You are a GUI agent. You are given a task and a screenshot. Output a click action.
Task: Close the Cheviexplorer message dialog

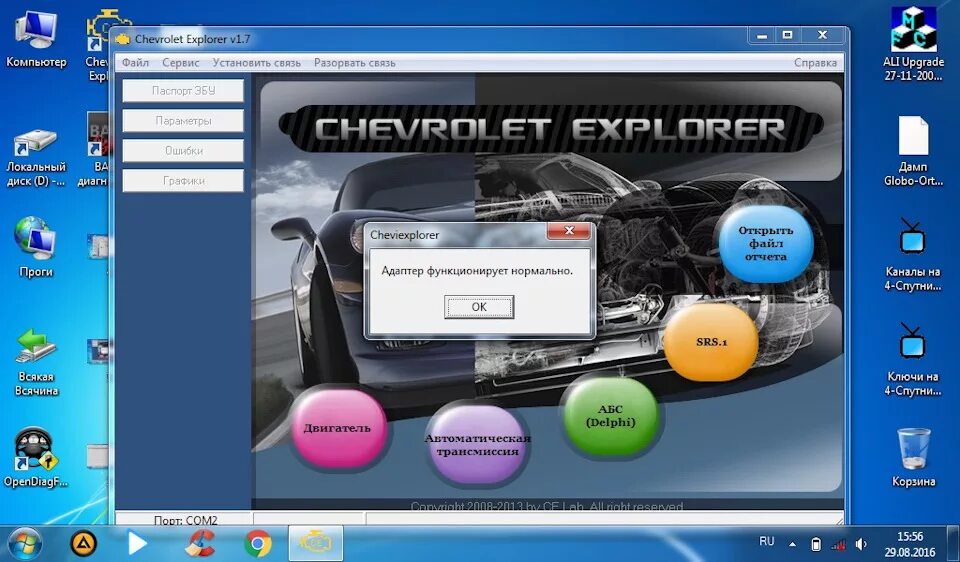569,231
